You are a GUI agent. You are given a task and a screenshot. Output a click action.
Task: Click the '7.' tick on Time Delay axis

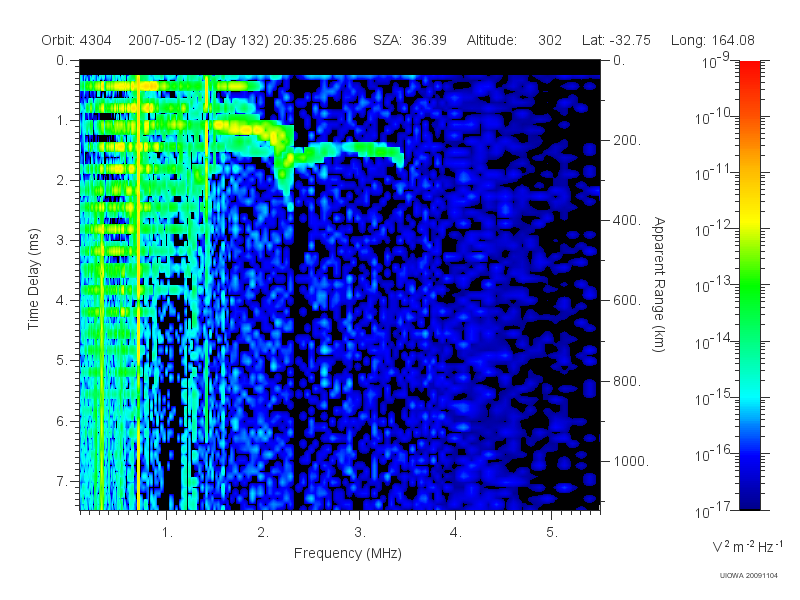click(62, 481)
